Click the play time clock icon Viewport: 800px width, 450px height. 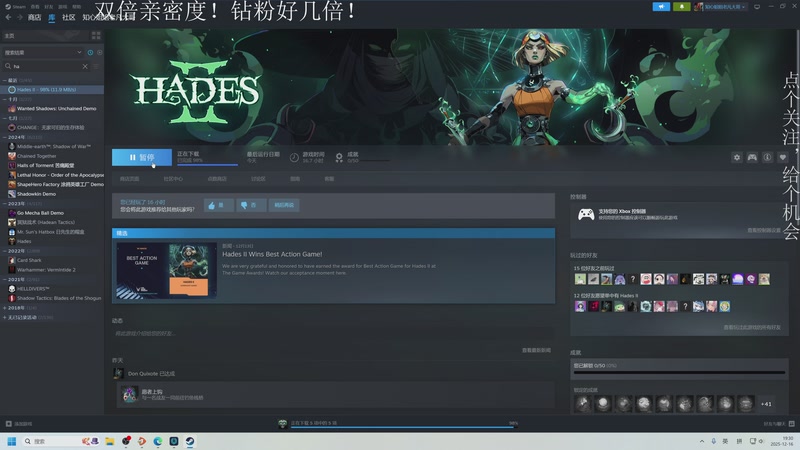click(294, 158)
